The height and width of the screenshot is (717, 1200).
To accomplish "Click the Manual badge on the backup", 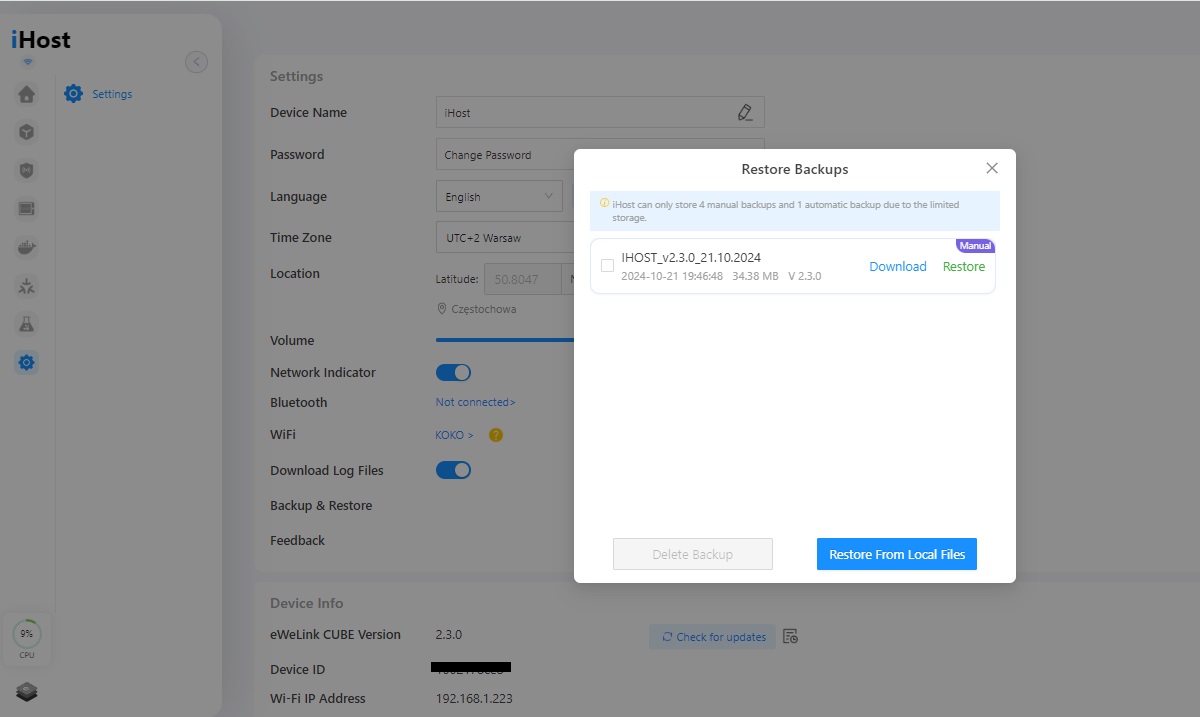I will click(975, 246).
